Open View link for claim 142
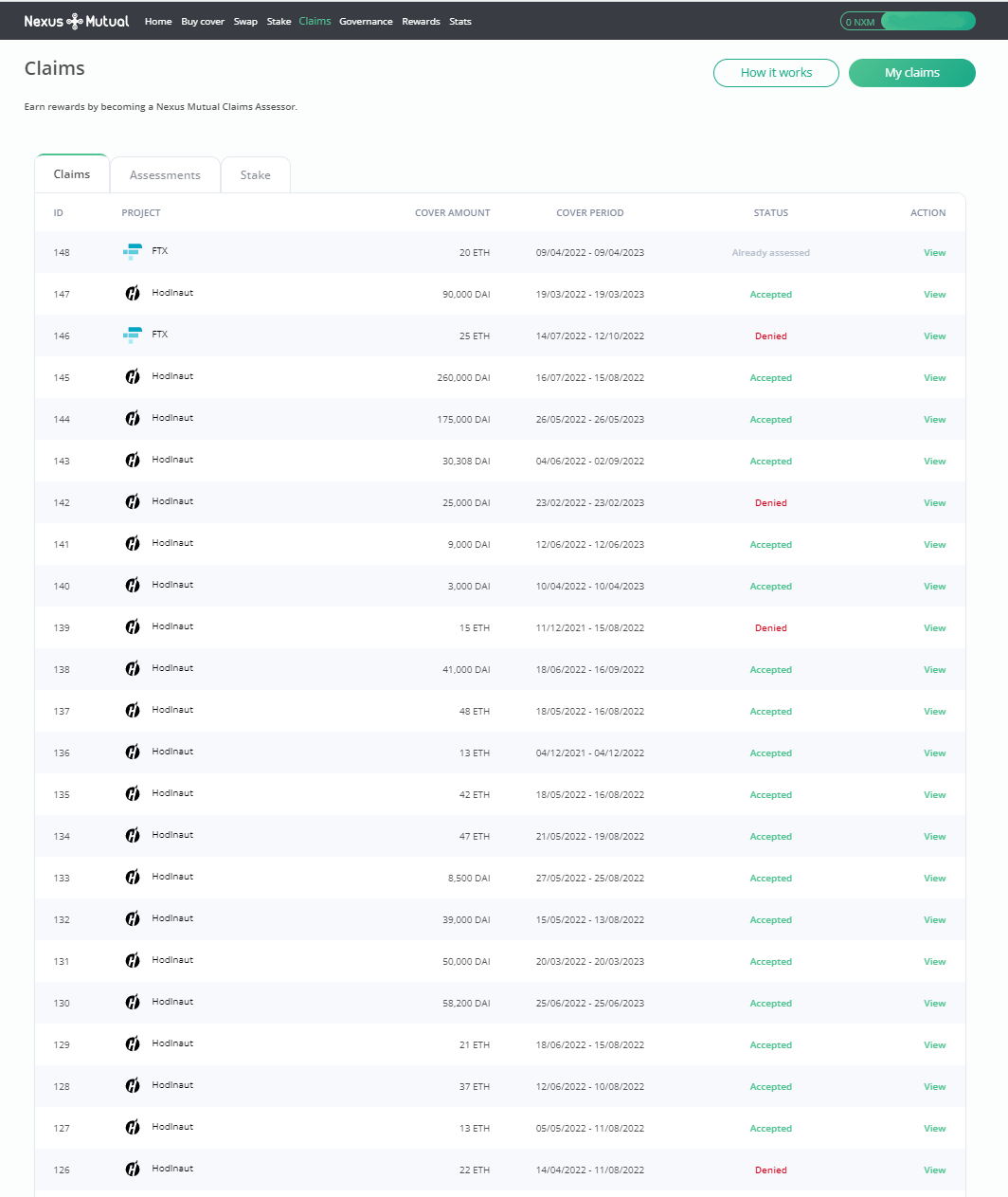This screenshot has height=1197, width=1008. [935, 503]
